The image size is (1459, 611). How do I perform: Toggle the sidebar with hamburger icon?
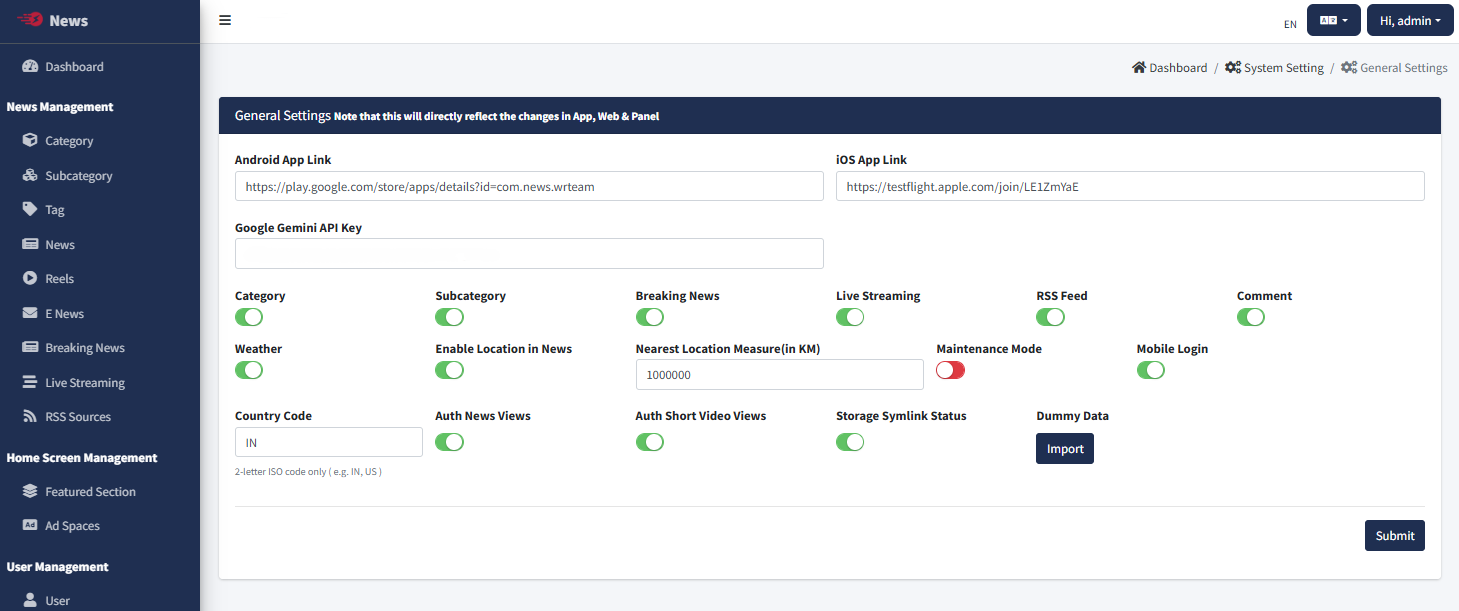pyautogui.click(x=225, y=20)
